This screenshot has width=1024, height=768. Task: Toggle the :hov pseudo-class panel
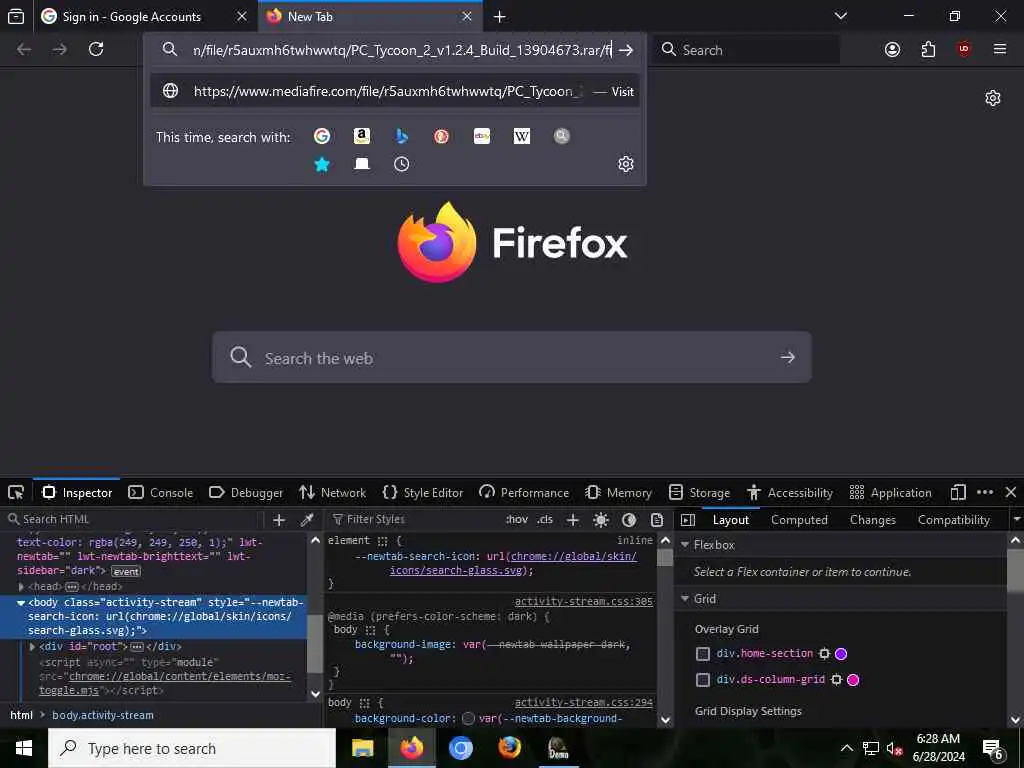pyautogui.click(x=517, y=520)
